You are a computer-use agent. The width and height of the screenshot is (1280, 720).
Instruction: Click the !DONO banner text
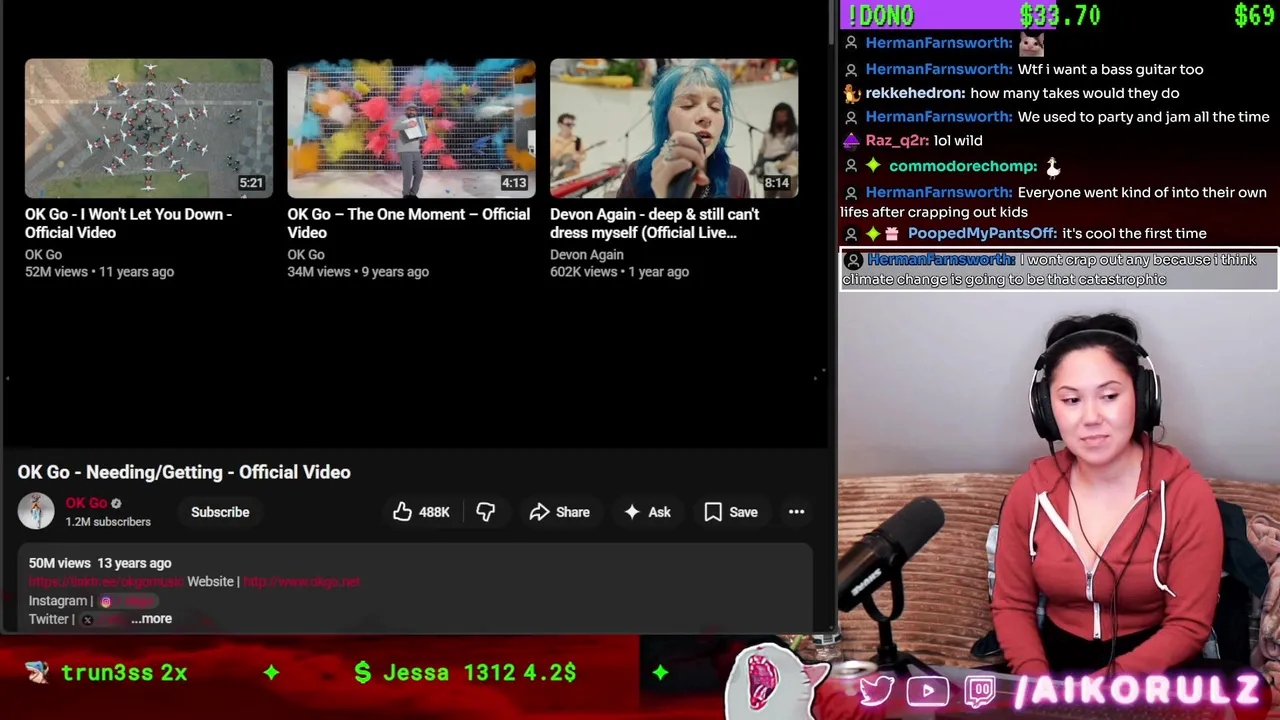pos(881,15)
